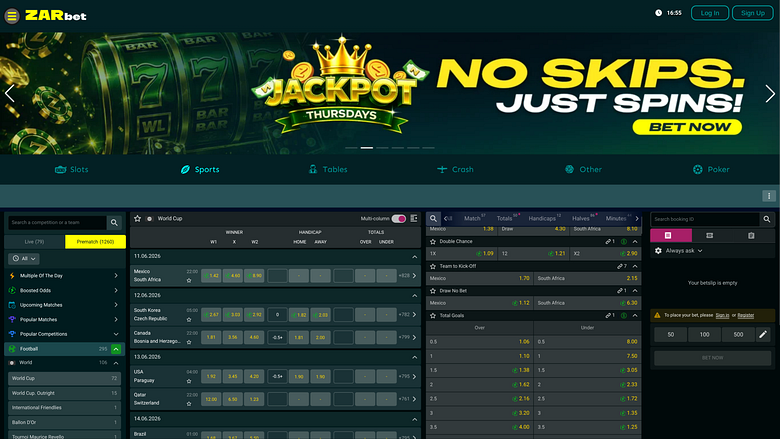Viewport: 780px width, 439px height.
Task: Open the Crash games tab
Action: 455,170
